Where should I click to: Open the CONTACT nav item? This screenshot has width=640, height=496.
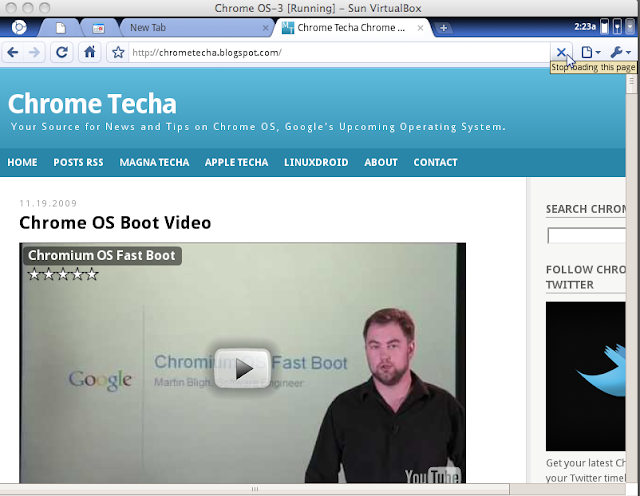(435, 162)
